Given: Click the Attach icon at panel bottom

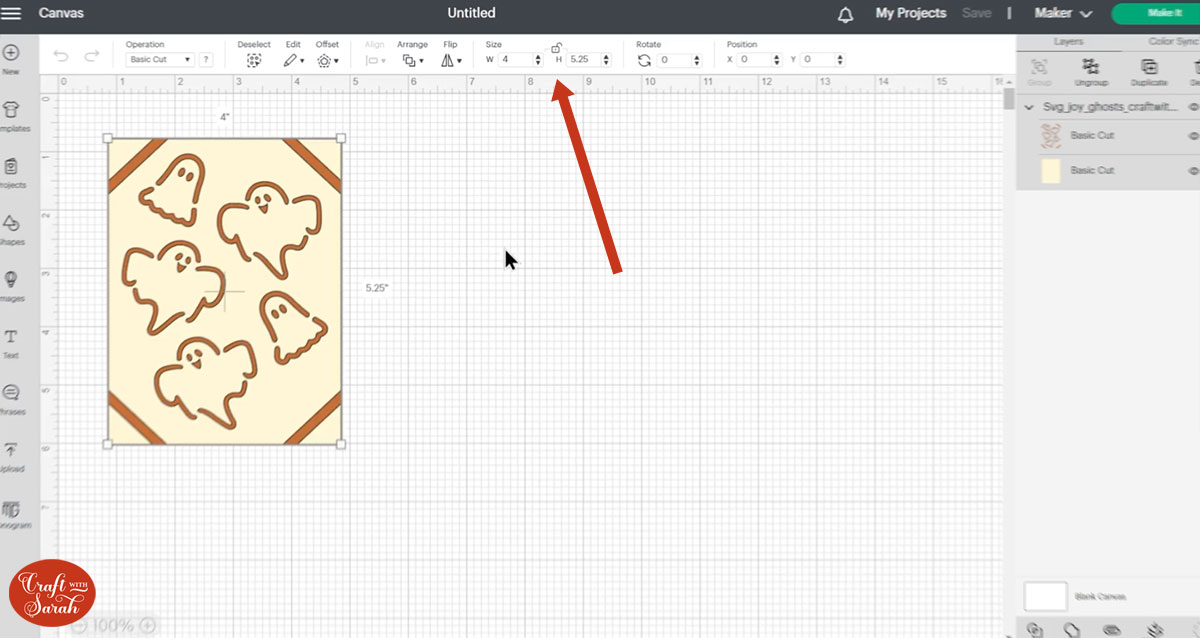Looking at the screenshot, I should (x=1111, y=630).
